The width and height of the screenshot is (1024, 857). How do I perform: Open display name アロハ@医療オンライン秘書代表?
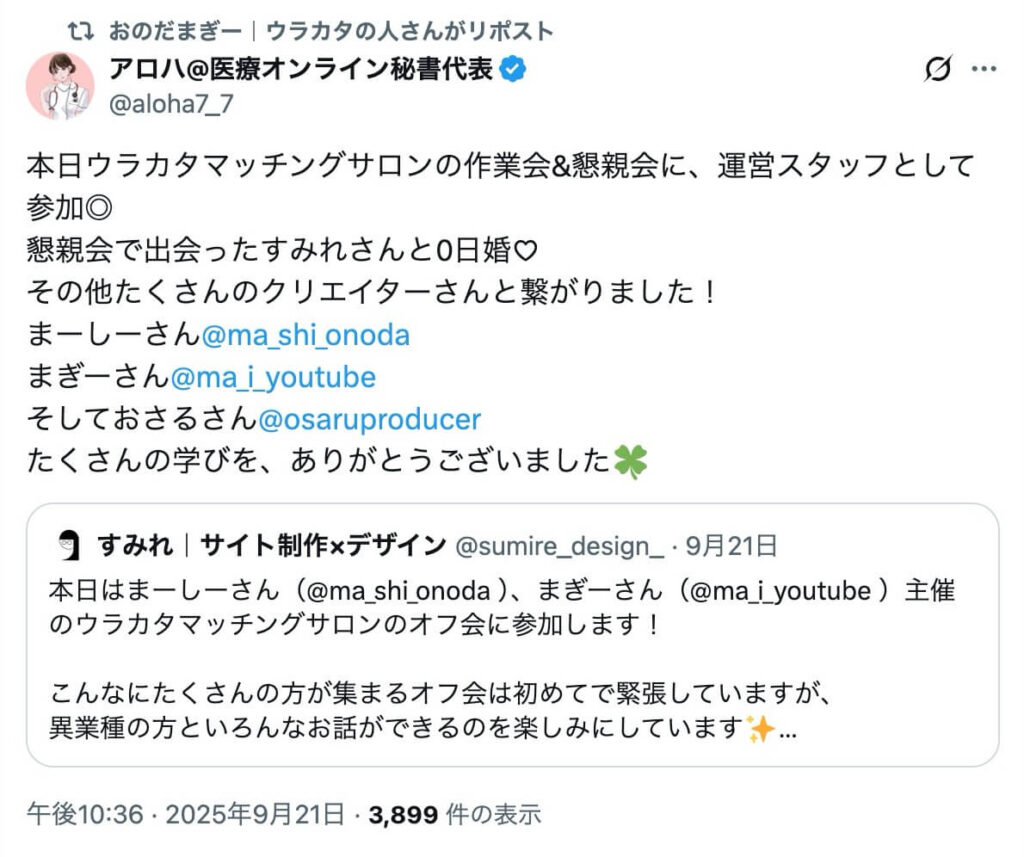point(301,70)
